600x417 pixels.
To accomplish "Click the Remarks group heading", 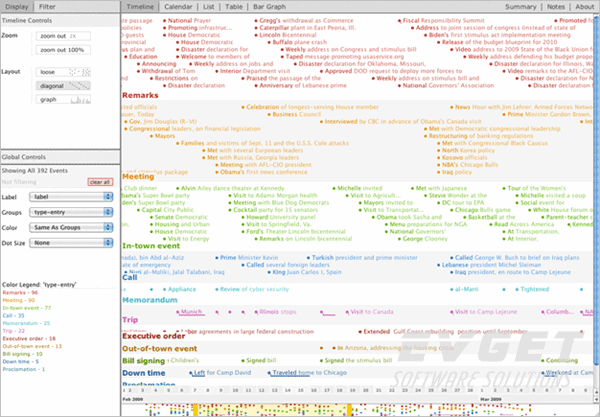I will pyautogui.click(x=140, y=95).
